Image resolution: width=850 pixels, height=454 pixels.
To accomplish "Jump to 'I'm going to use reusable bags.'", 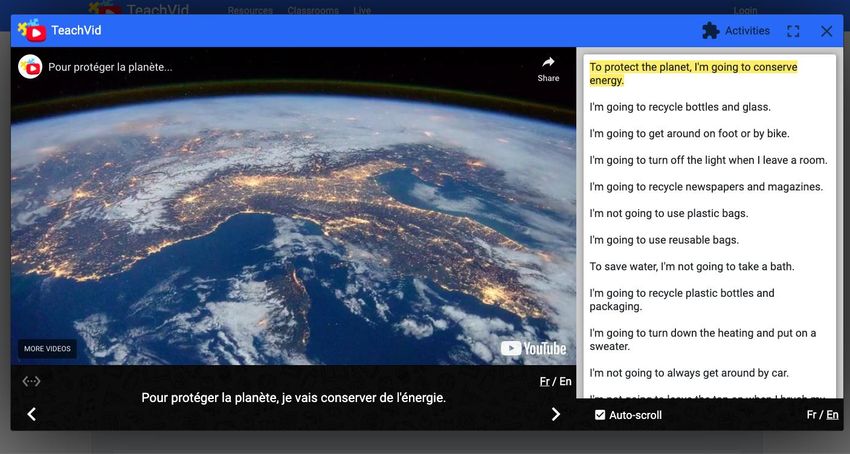I will 664,240.
